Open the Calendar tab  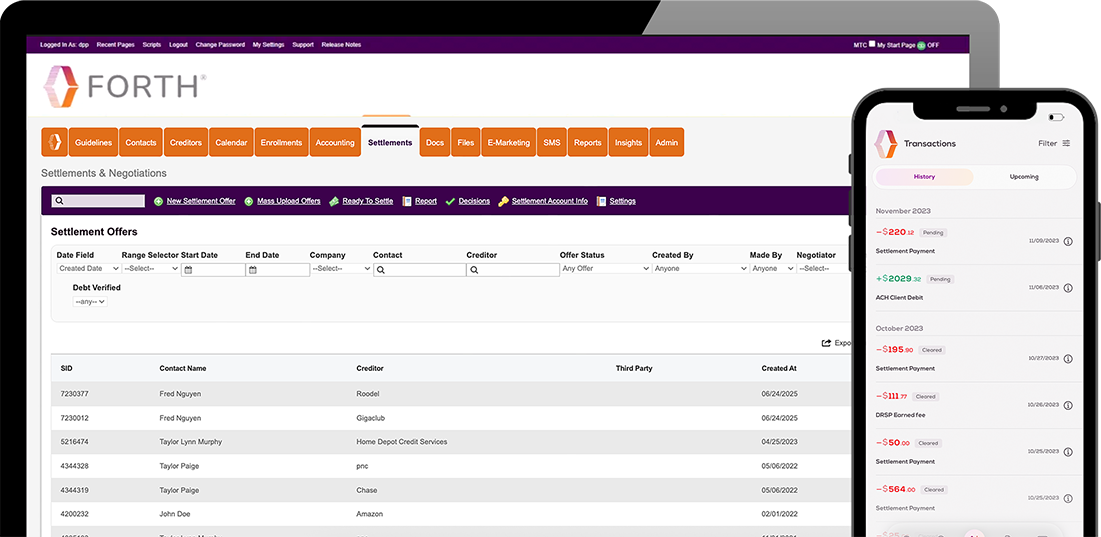[231, 142]
